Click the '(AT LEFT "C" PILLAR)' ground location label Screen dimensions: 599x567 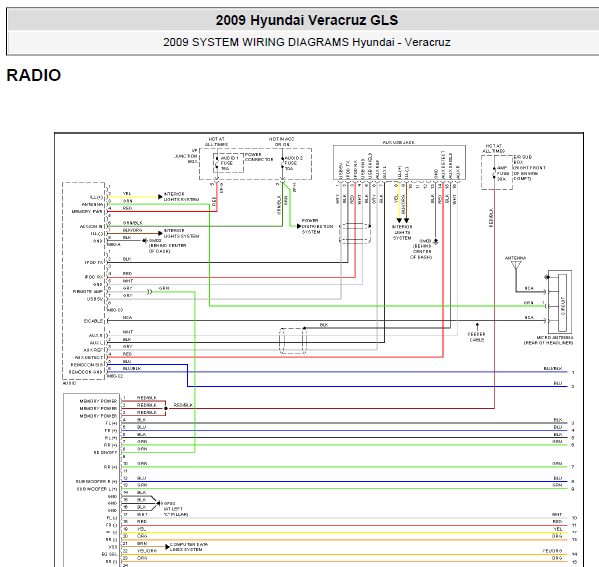pos(175,511)
